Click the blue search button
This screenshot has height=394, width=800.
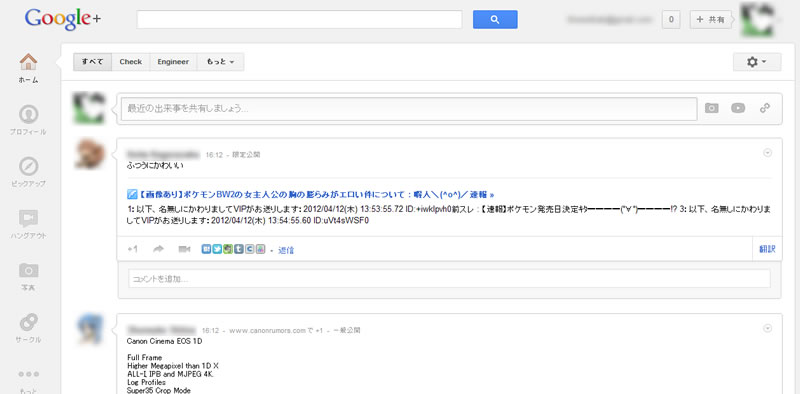(495, 19)
